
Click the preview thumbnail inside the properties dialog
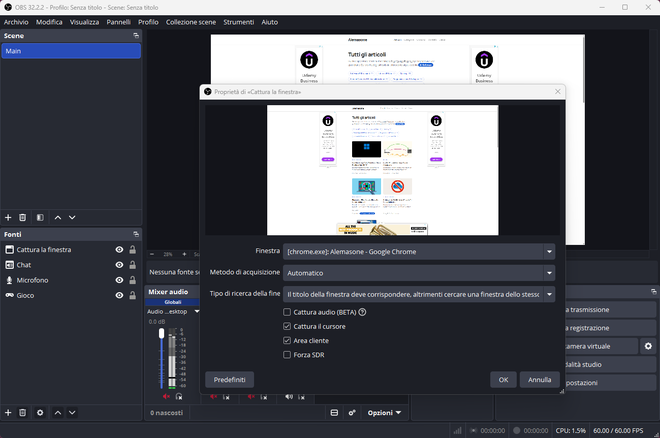click(383, 170)
